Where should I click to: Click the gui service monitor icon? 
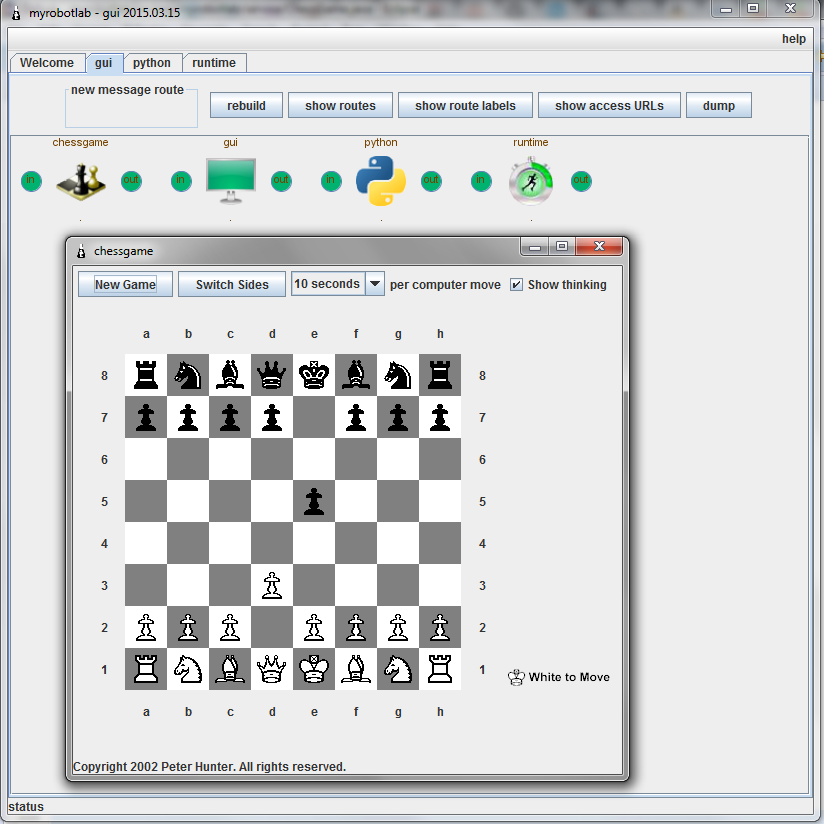click(231, 181)
